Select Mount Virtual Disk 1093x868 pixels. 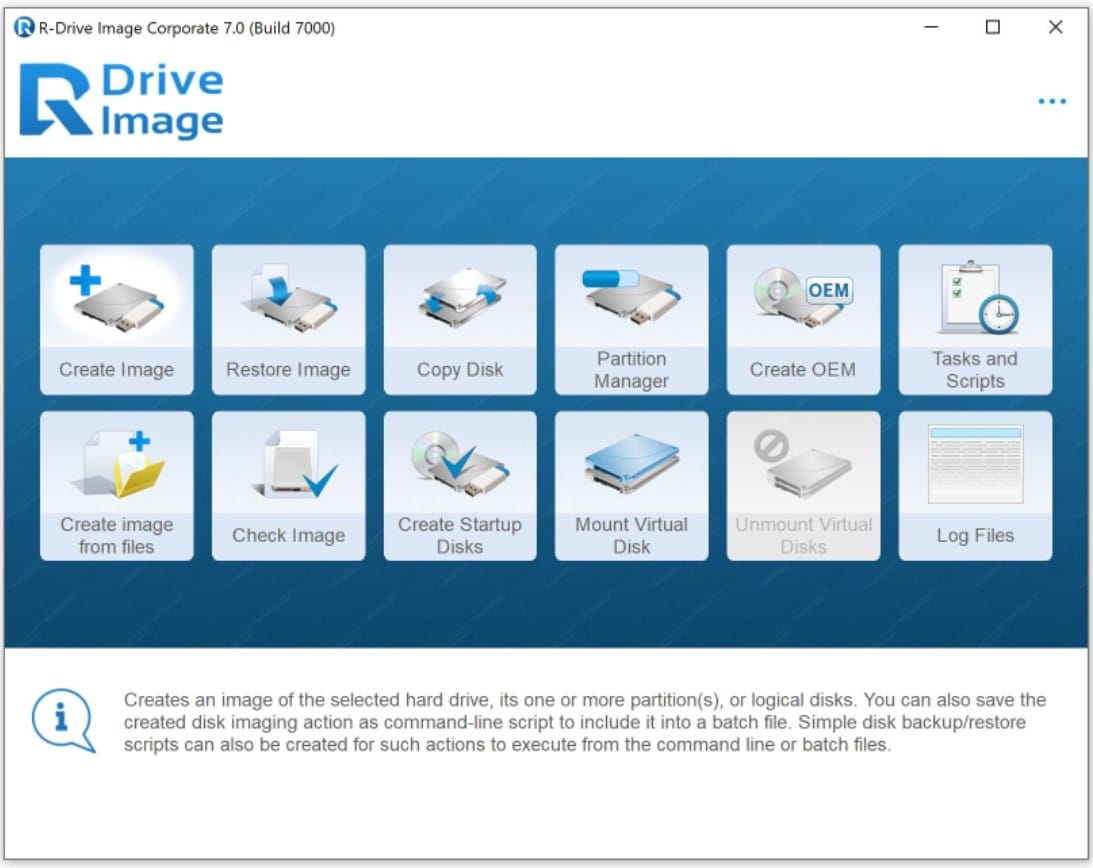(631, 485)
